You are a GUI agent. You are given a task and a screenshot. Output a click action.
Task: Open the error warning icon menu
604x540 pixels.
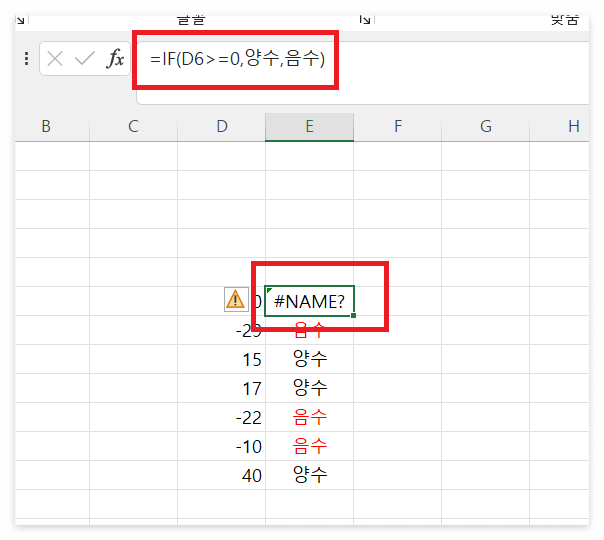236,300
